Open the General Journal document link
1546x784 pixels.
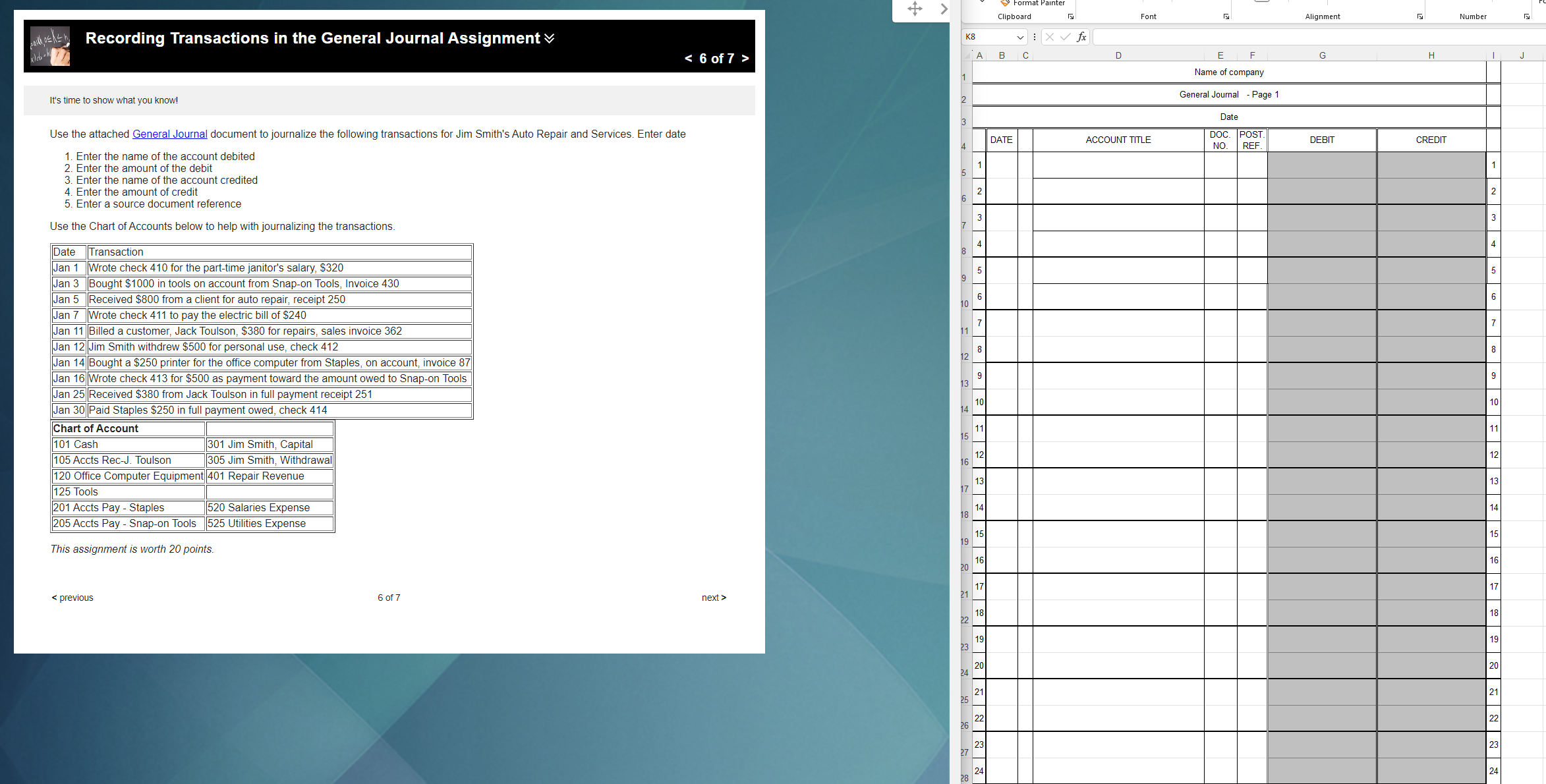(169, 134)
